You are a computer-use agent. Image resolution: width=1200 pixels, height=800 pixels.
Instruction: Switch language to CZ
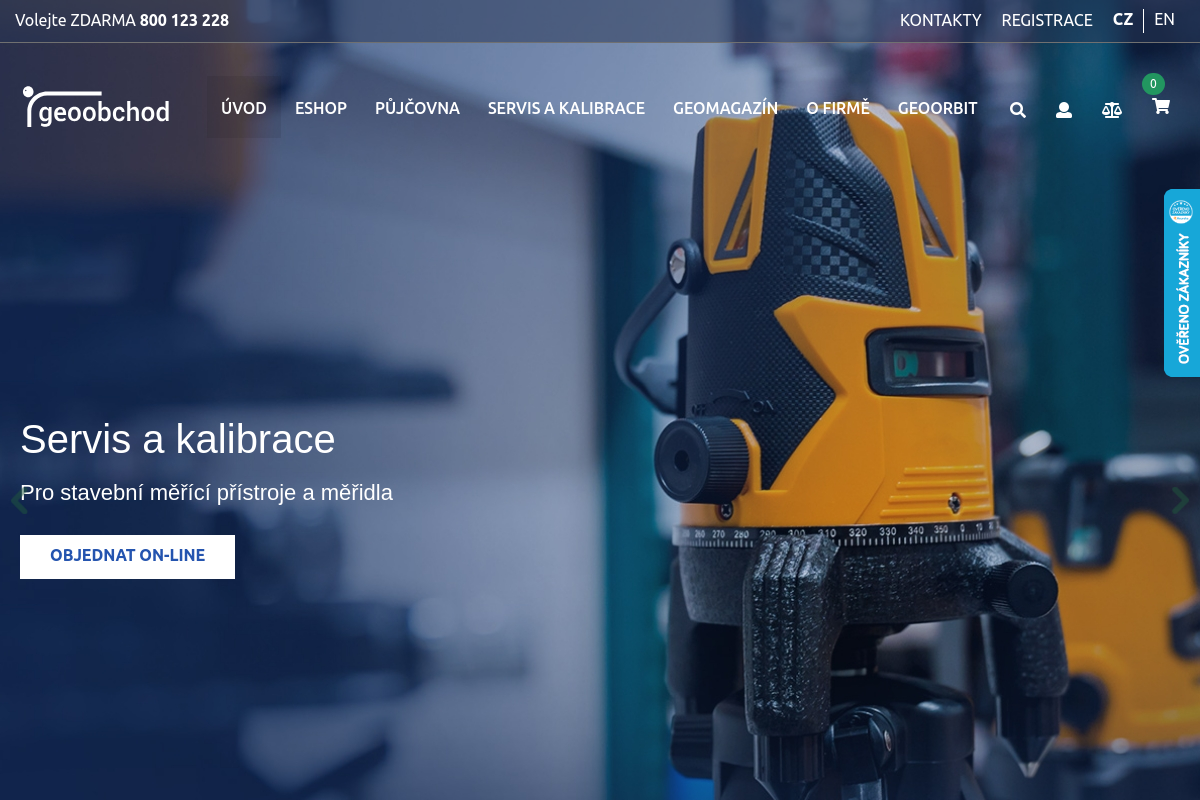[x=1123, y=20]
